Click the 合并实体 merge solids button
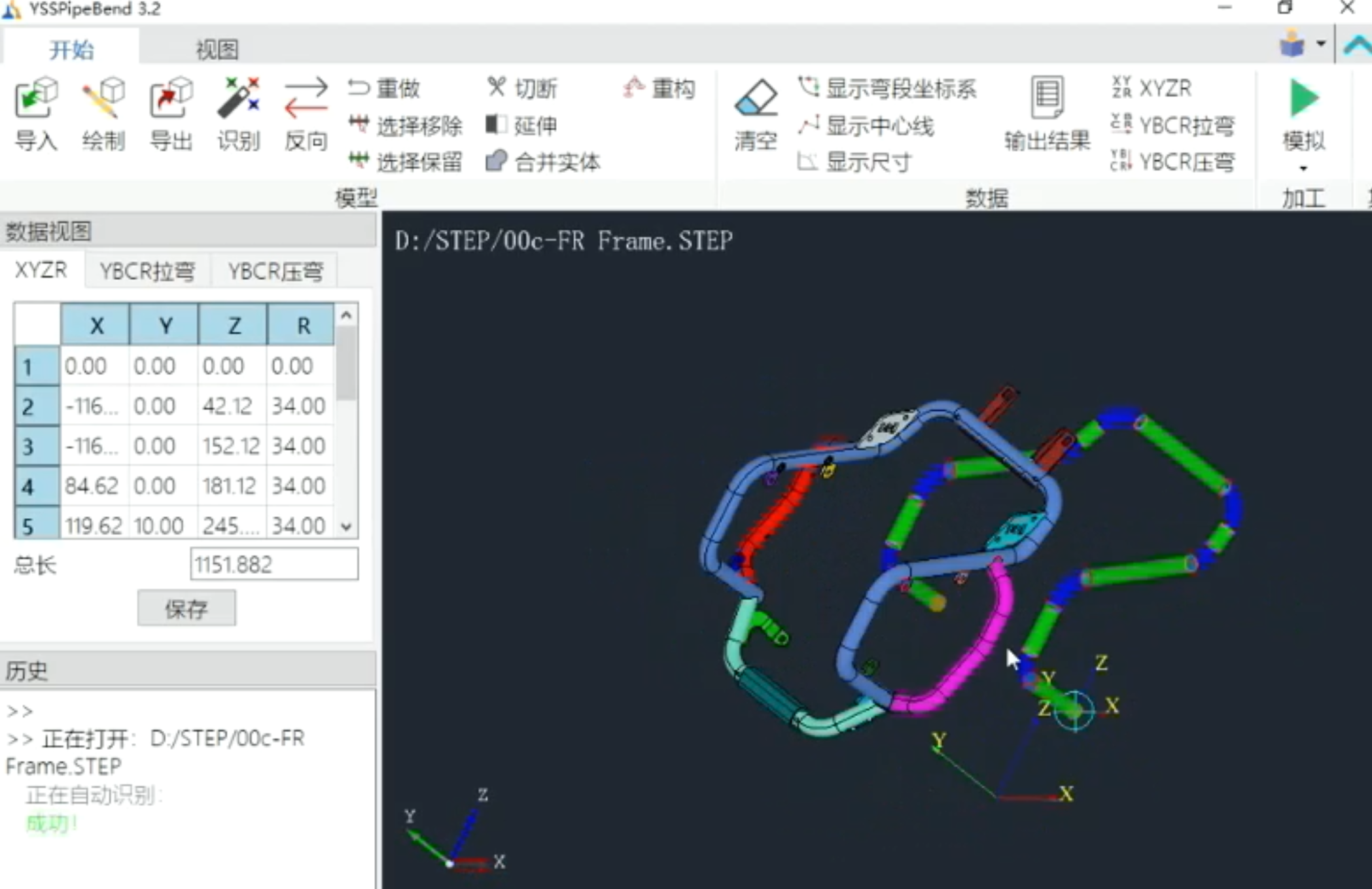1372x889 pixels. click(x=543, y=162)
